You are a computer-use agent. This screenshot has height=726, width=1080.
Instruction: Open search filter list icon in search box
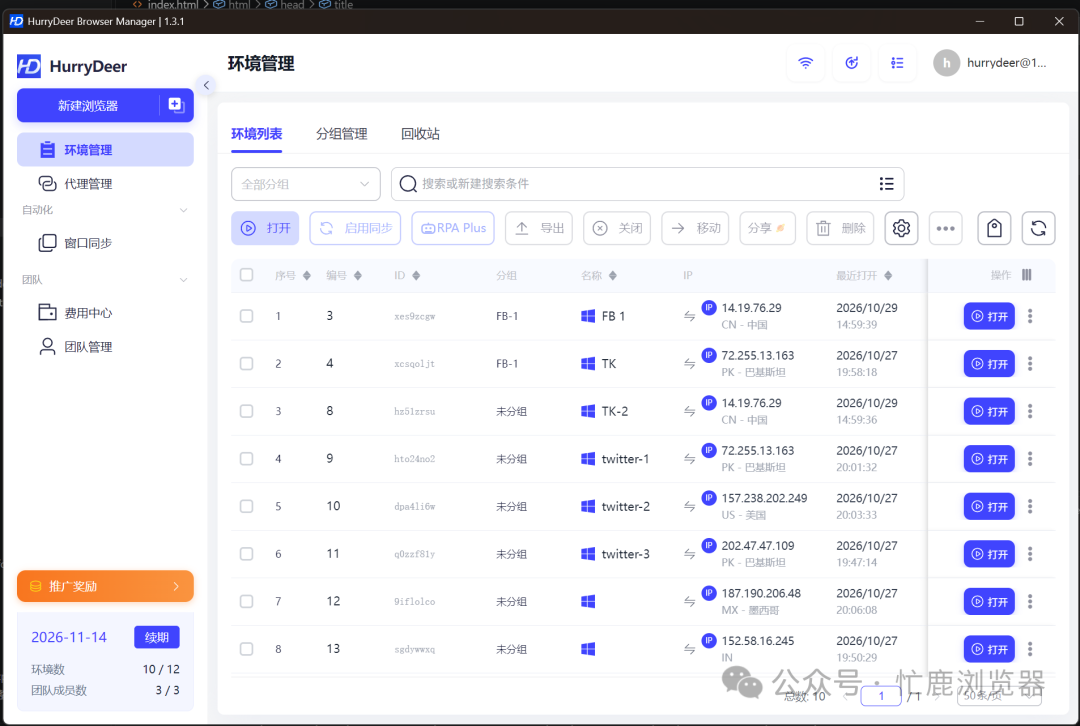886,184
